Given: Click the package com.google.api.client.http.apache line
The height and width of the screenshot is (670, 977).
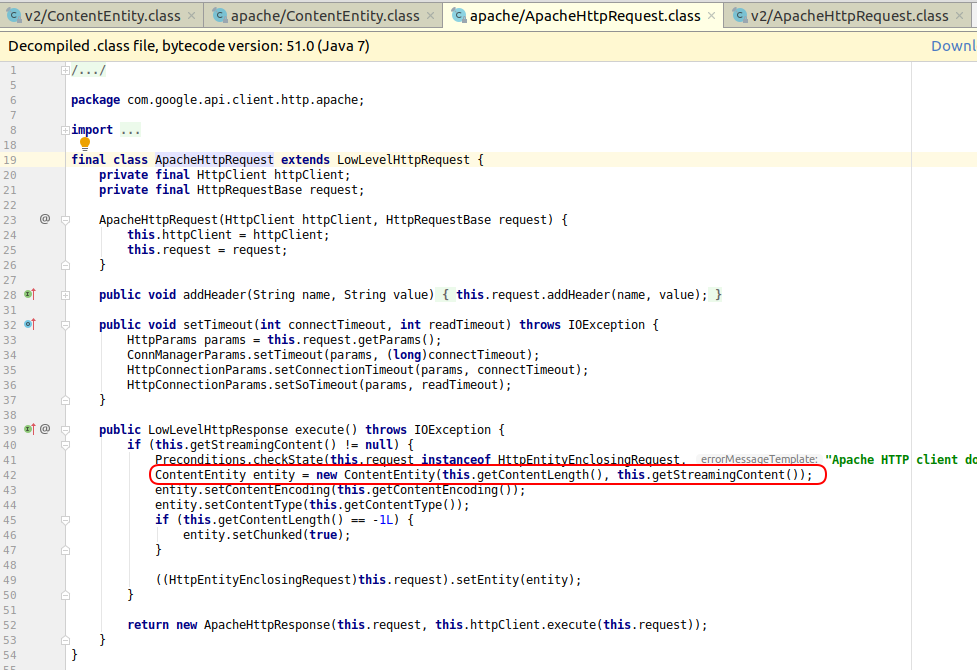Looking at the screenshot, I should tap(217, 100).
